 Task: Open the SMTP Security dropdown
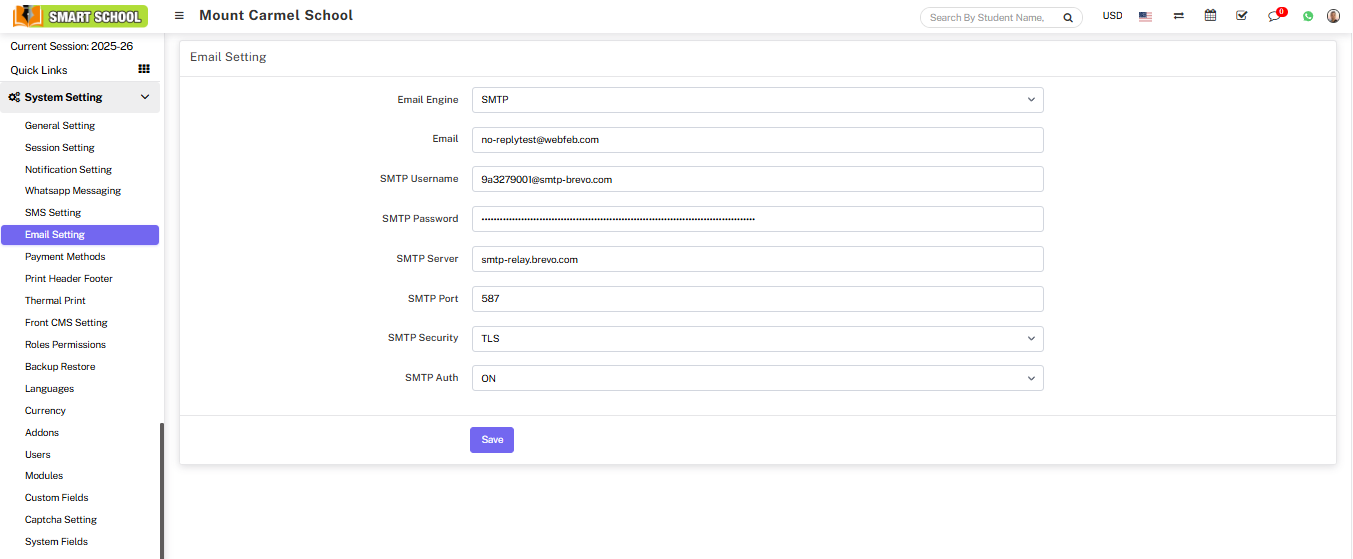[x=757, y=338]
